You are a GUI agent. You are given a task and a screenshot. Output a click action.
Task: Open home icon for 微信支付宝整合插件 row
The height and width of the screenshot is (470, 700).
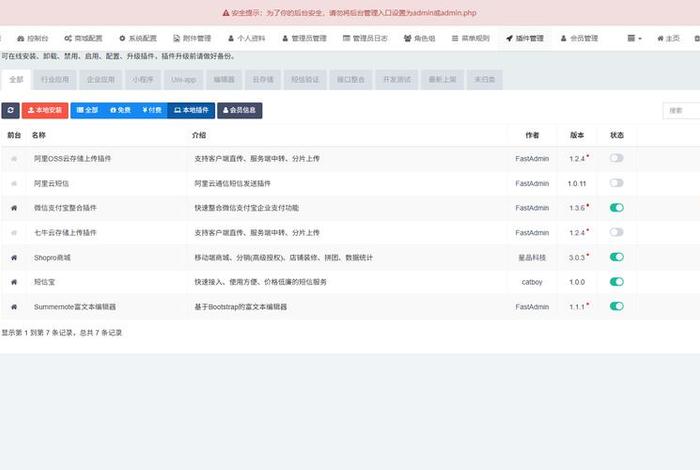(14, 208)
